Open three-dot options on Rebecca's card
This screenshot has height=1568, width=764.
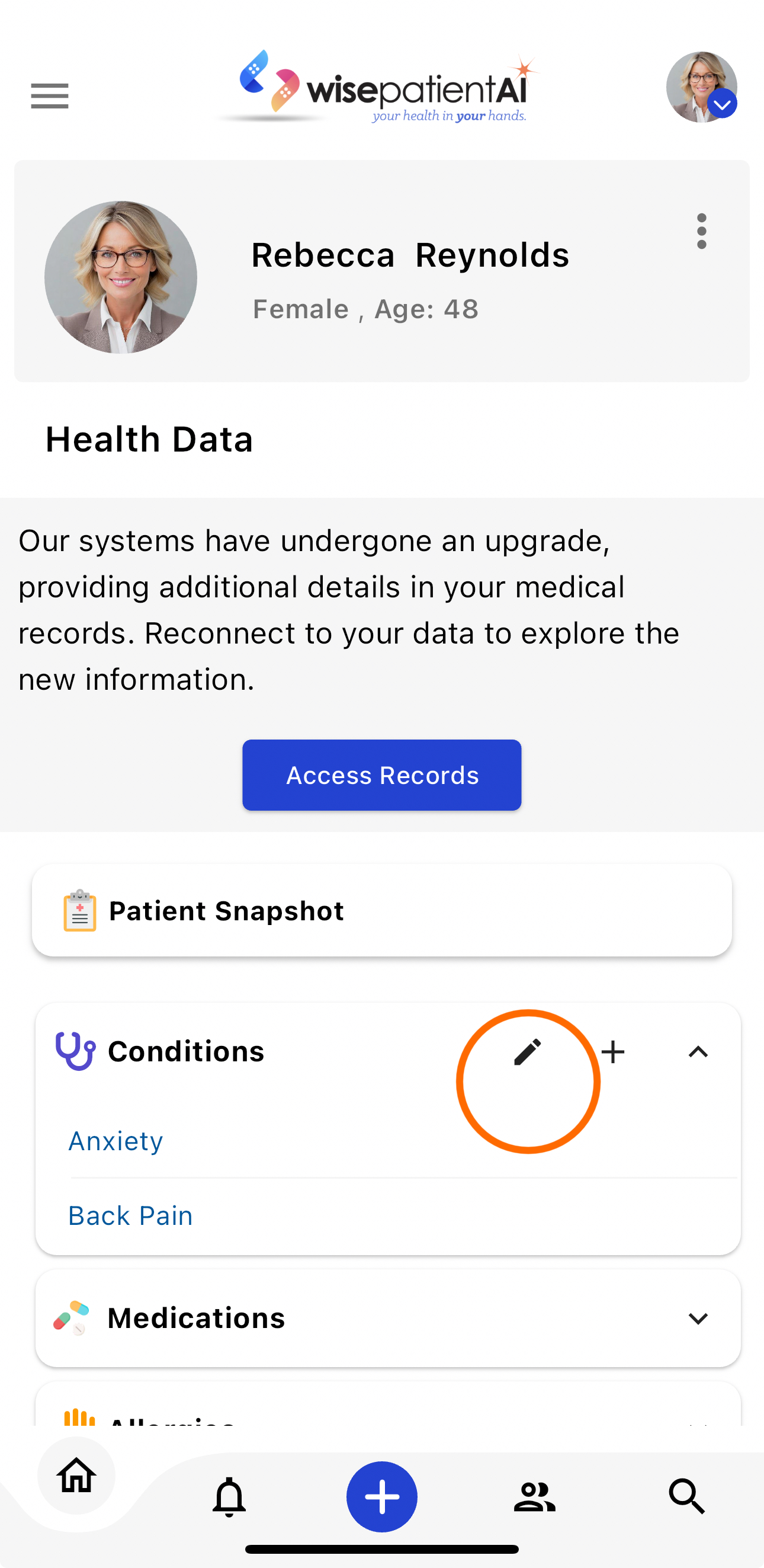click(702, 231)
